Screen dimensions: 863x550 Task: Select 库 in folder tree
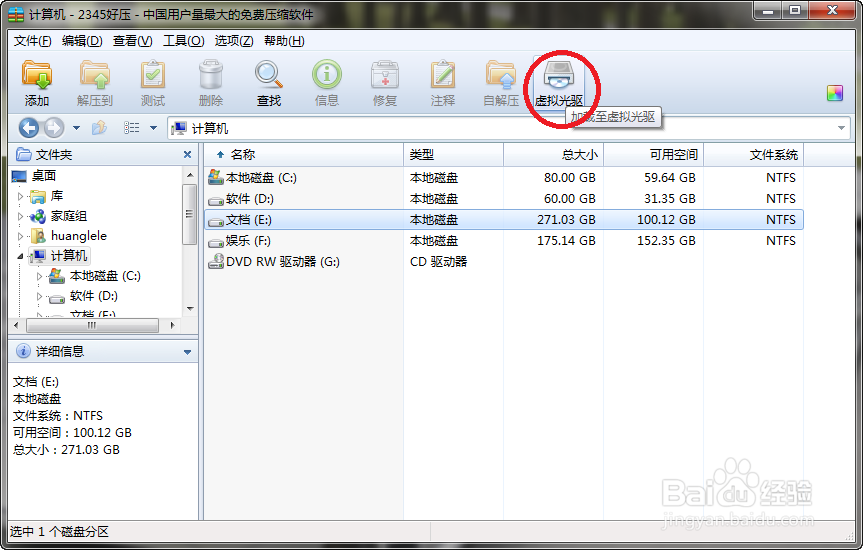[x=57, y=196]
